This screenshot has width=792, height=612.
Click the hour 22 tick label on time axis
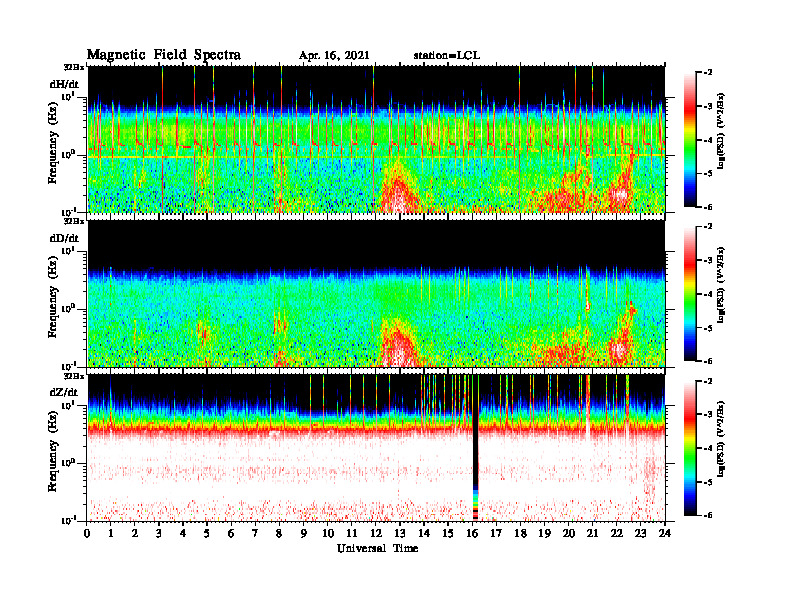(x=617, y=534)
